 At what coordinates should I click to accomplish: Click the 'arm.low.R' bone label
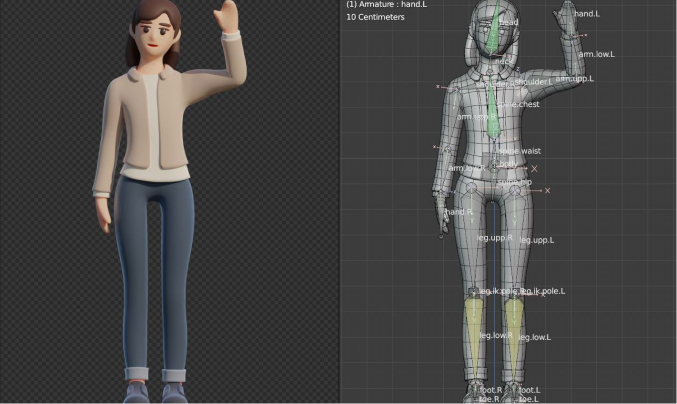click(x=467, y=167)
